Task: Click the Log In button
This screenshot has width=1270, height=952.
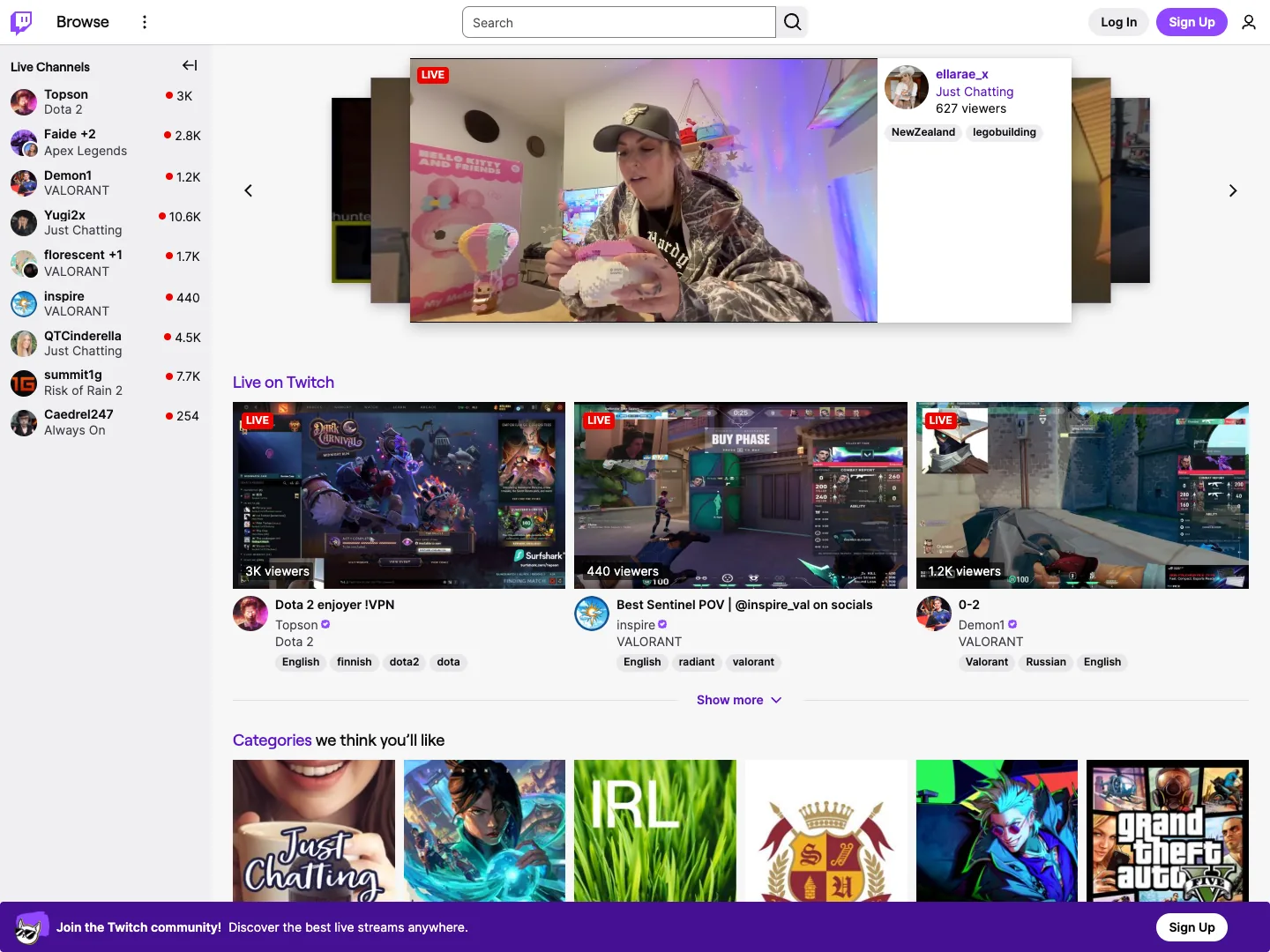Action: [x=1118, y=22]
